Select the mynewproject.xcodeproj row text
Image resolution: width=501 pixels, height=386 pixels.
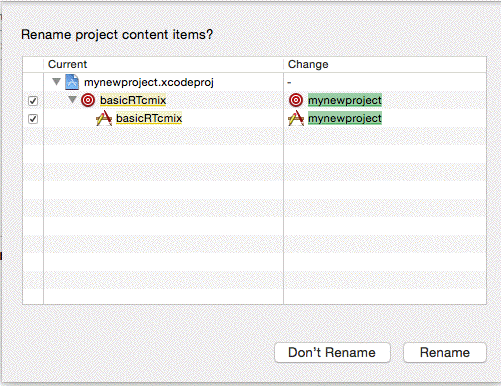coord(149,82)
